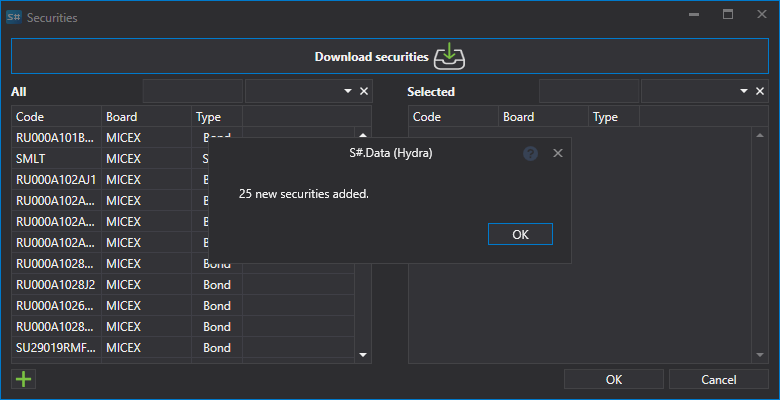Click the S# application logo icon
This screenshot has height=400, width=780.
[14, 17]
